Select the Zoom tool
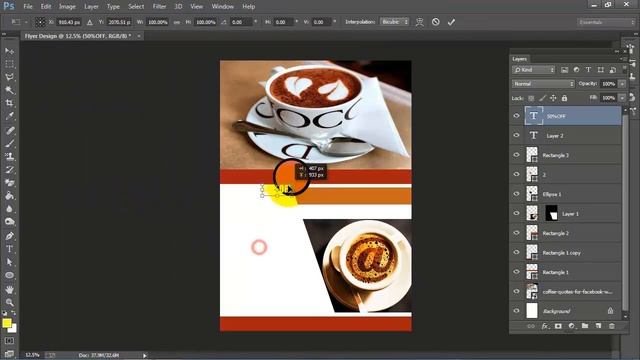 point(9,302)
